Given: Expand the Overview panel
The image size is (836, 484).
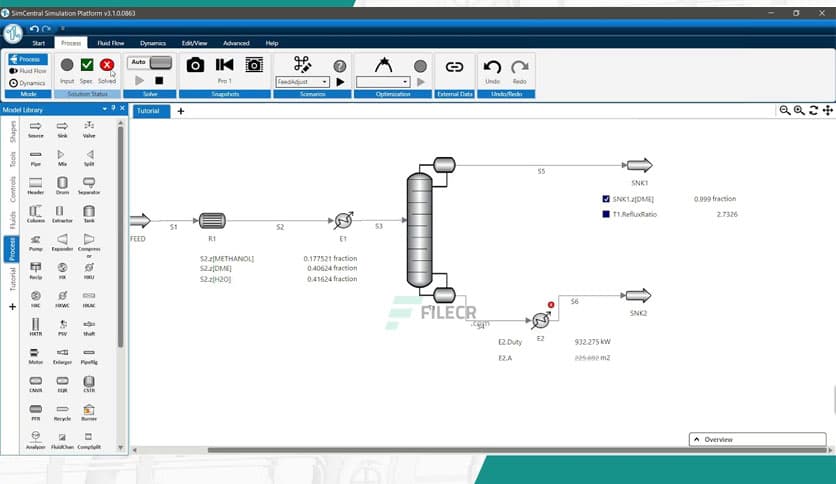Looking at the screenshot, I should tap(757, 439).
